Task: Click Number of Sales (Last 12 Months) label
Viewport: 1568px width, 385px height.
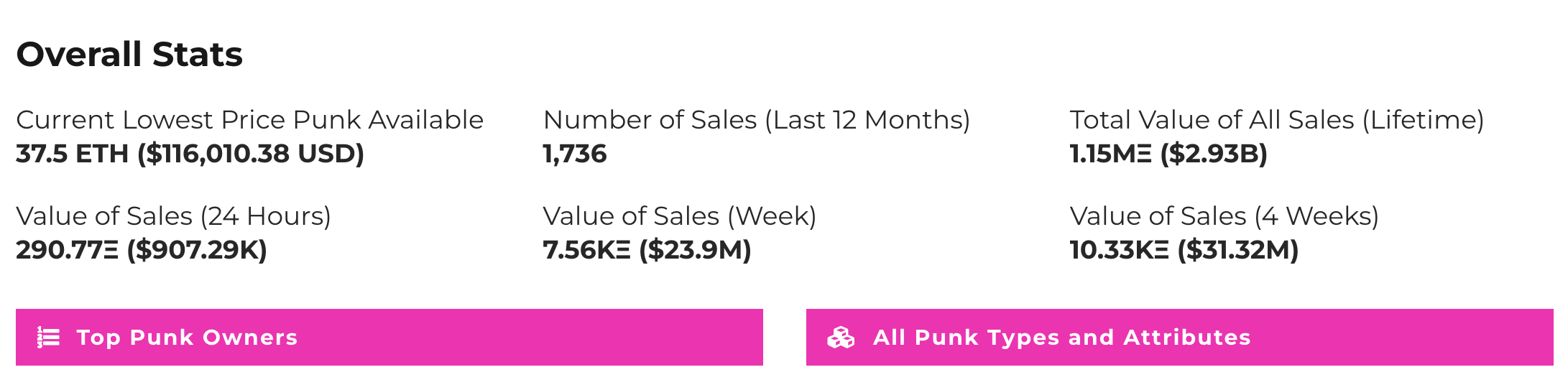Action: (757, 120)
